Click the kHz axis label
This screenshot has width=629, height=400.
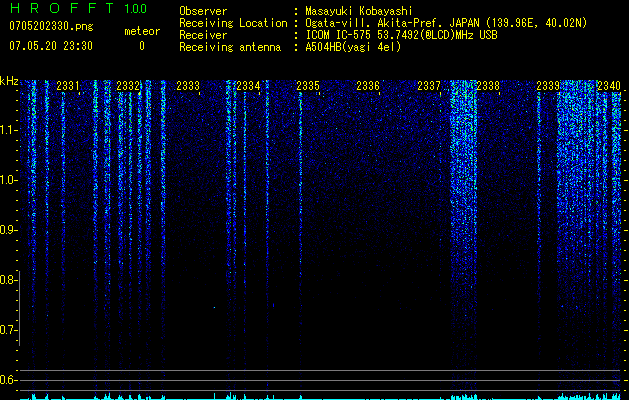(9, 81)
